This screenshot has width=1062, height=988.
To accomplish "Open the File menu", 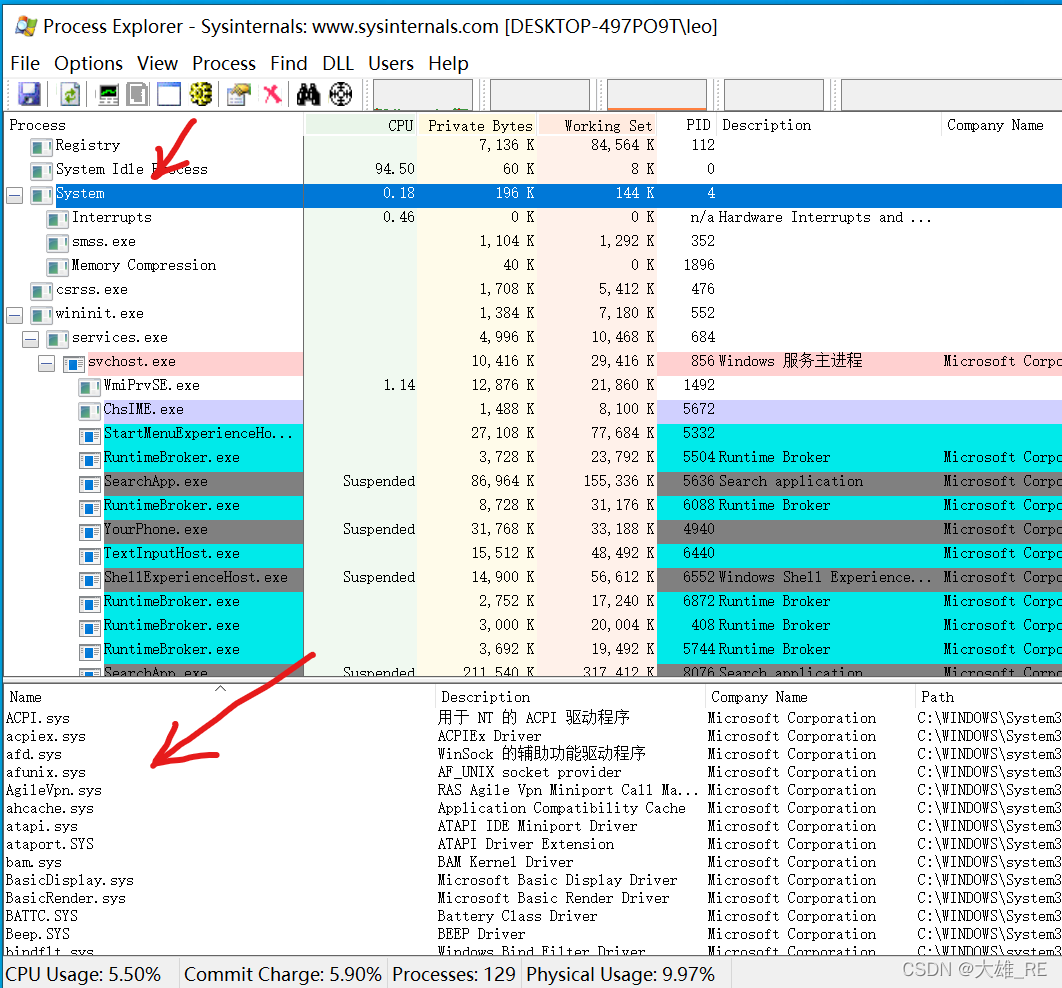I will pyautogui.click(x=25, y=63).
